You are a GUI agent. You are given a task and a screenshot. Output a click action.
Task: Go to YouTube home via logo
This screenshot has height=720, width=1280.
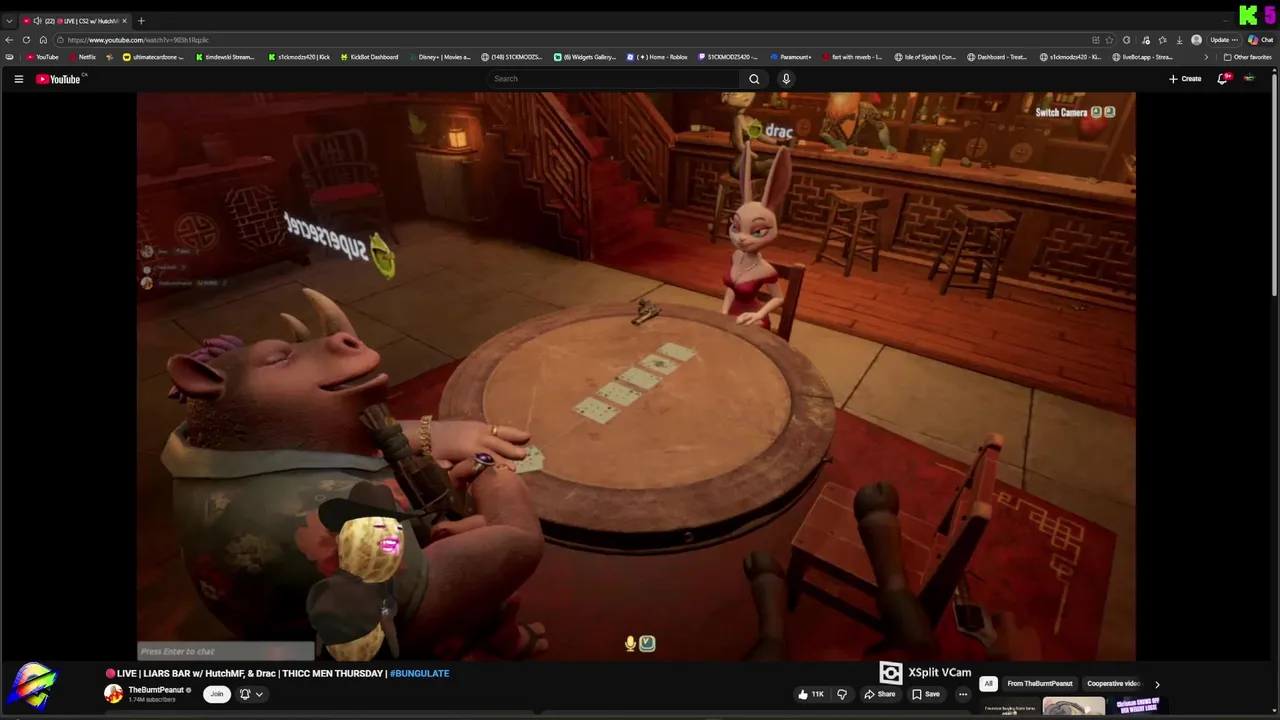click(58, 79)
